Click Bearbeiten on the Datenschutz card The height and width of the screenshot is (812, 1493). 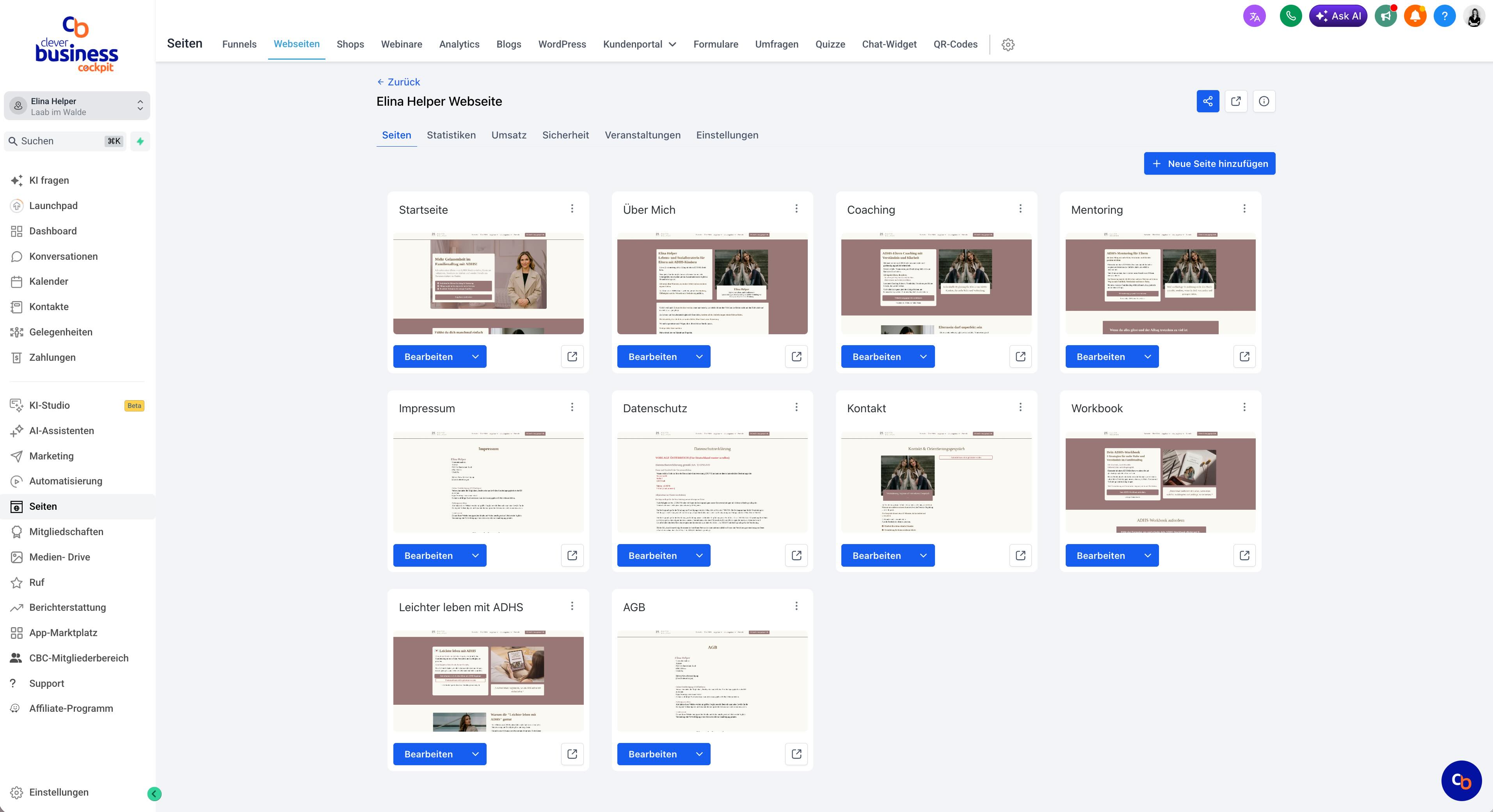click(652, 555)
